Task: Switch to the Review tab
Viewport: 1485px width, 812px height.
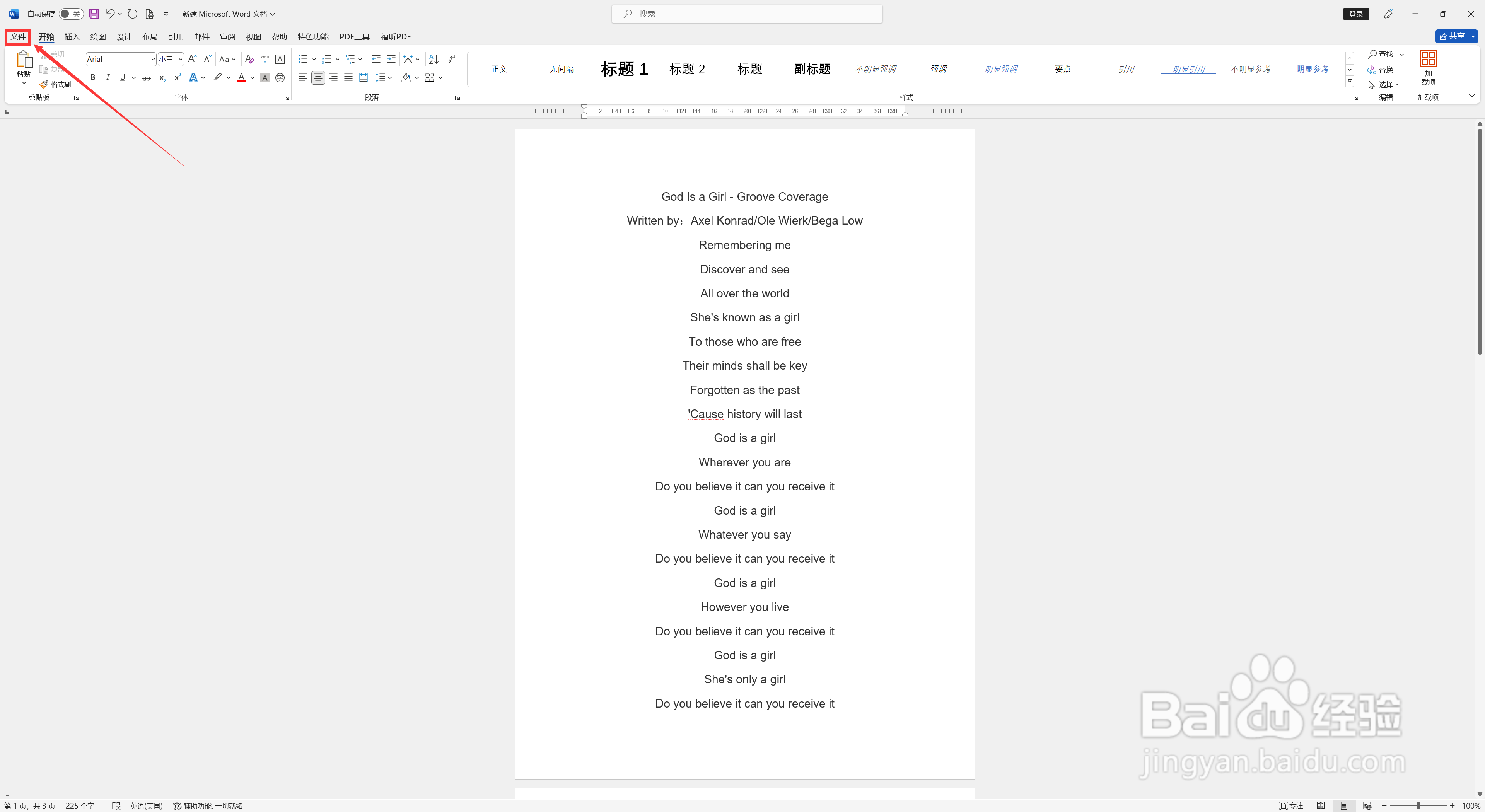Action: pos(228,37)
